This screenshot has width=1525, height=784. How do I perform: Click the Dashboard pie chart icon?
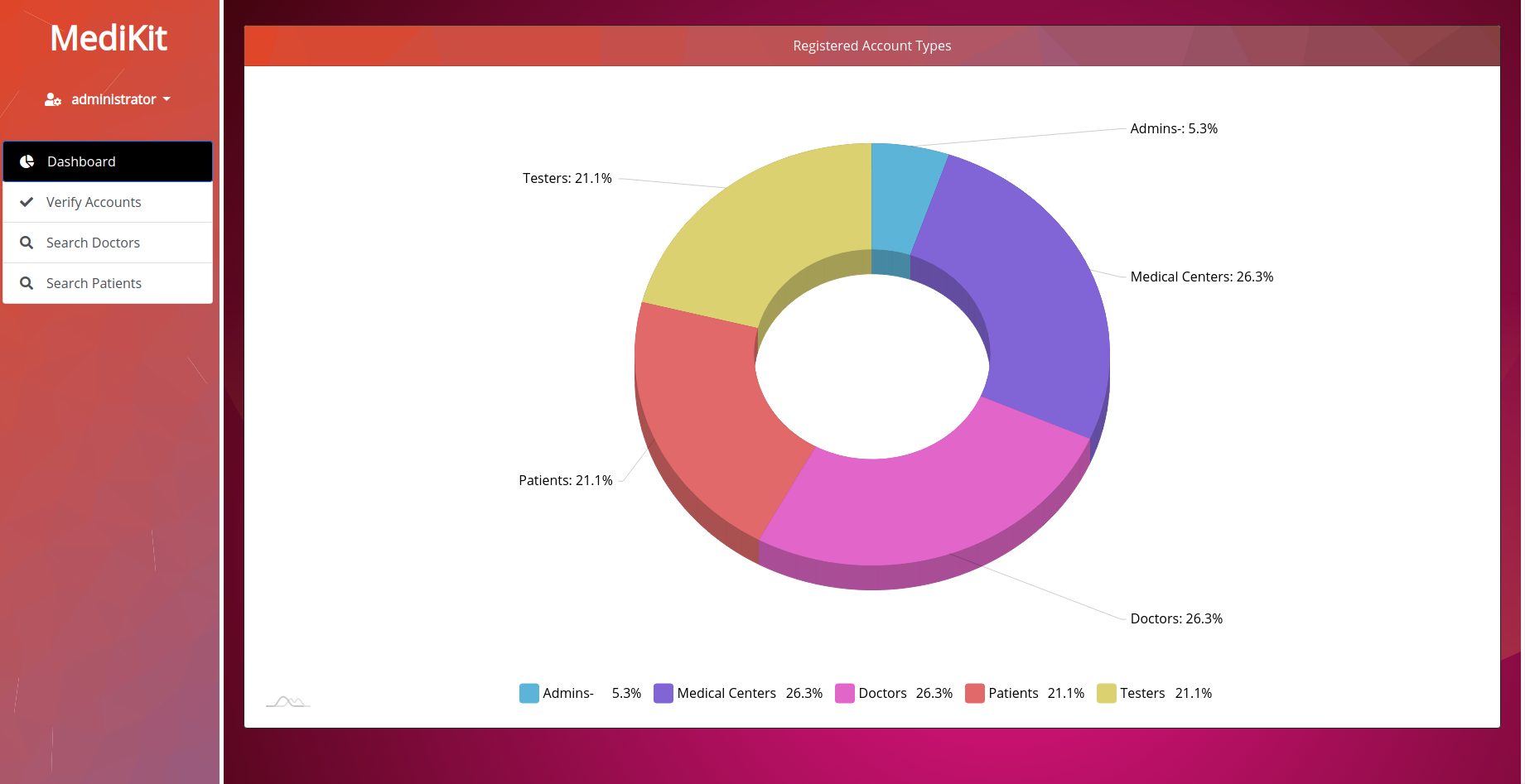tap(27, 161)
